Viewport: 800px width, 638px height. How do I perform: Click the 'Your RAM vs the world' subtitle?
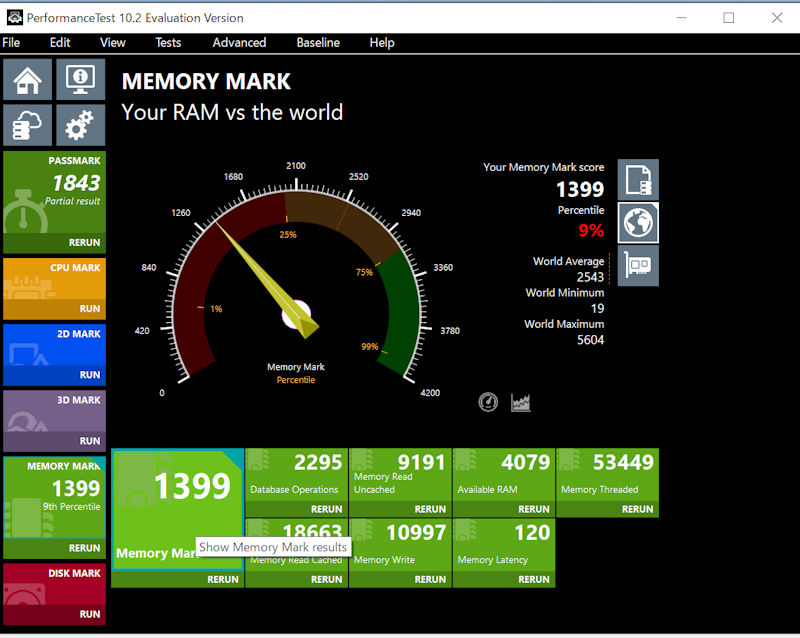tap(232, 112)
